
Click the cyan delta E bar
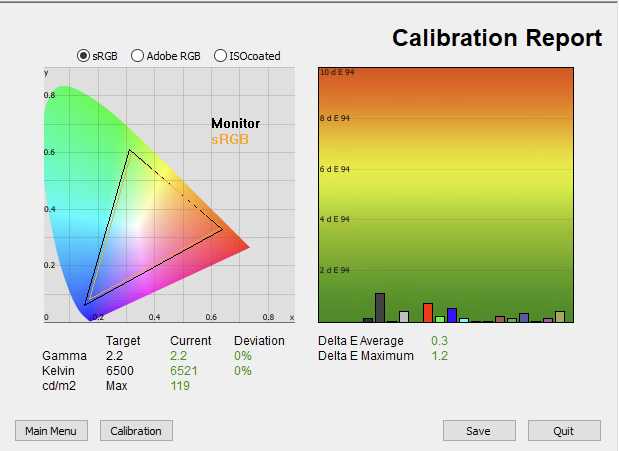[464, 320]
